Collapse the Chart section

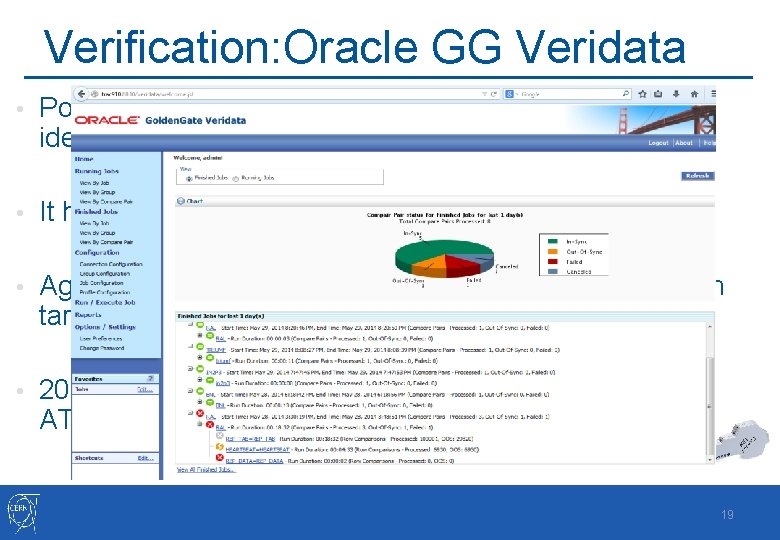click(x=181, y=201)
